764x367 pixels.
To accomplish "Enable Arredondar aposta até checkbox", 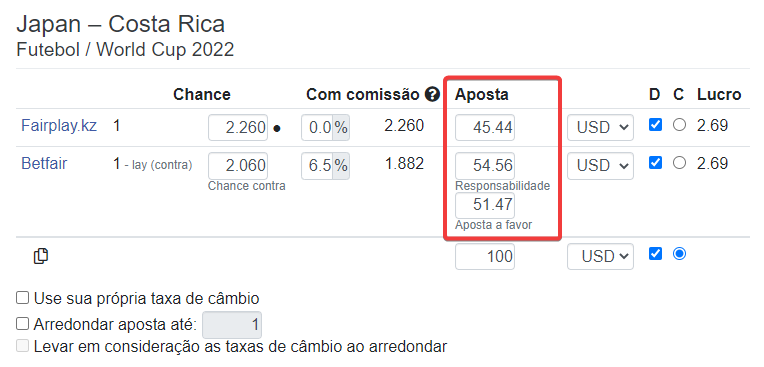I will [x=22, y=324].
